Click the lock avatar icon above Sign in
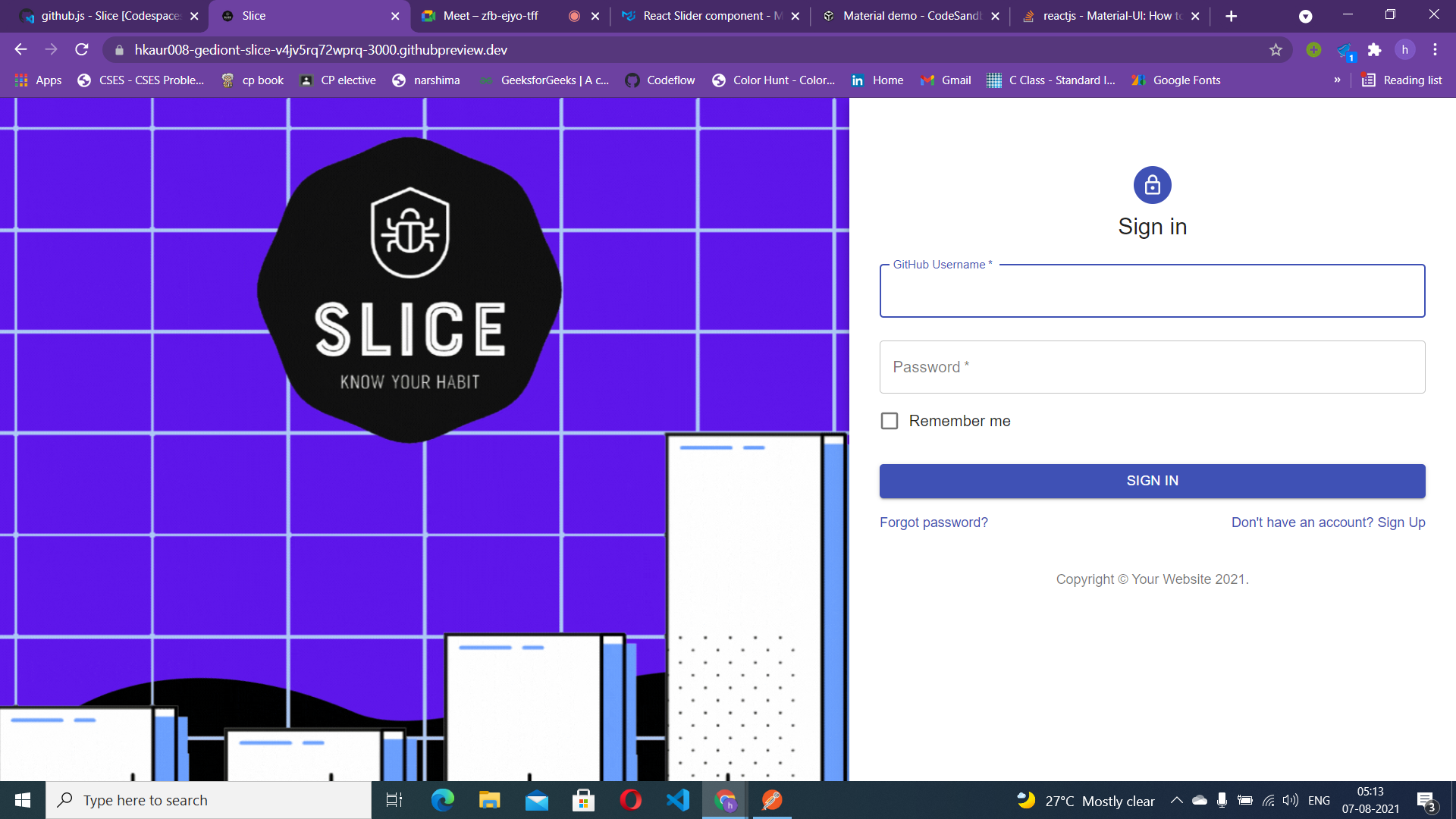The height and width of the screenshot is (819, 1456). (x=1152, y=185)
